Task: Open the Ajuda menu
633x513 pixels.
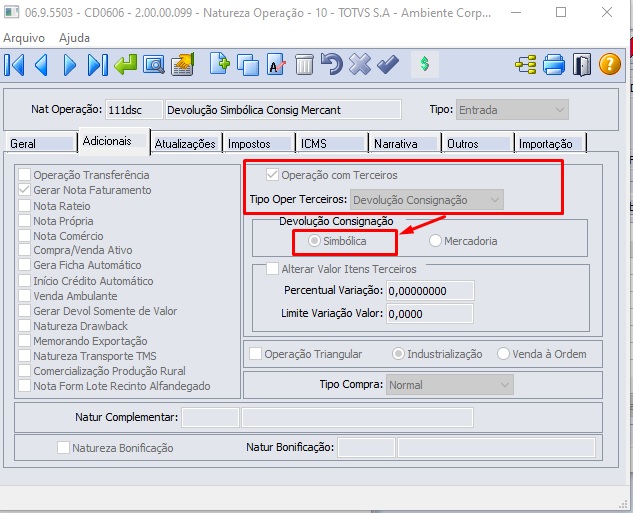Action: [x=74, y=38]
